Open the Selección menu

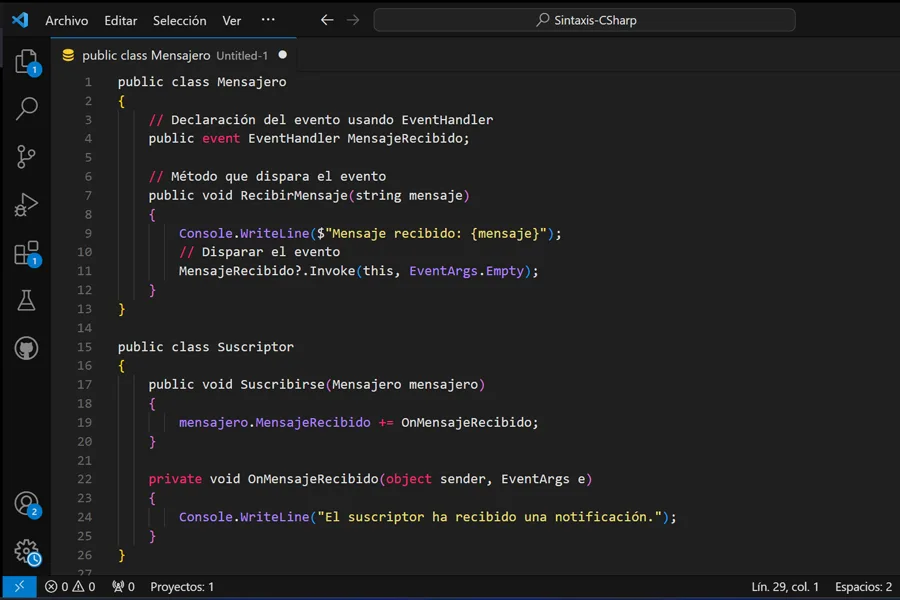[x=180, y=21]
